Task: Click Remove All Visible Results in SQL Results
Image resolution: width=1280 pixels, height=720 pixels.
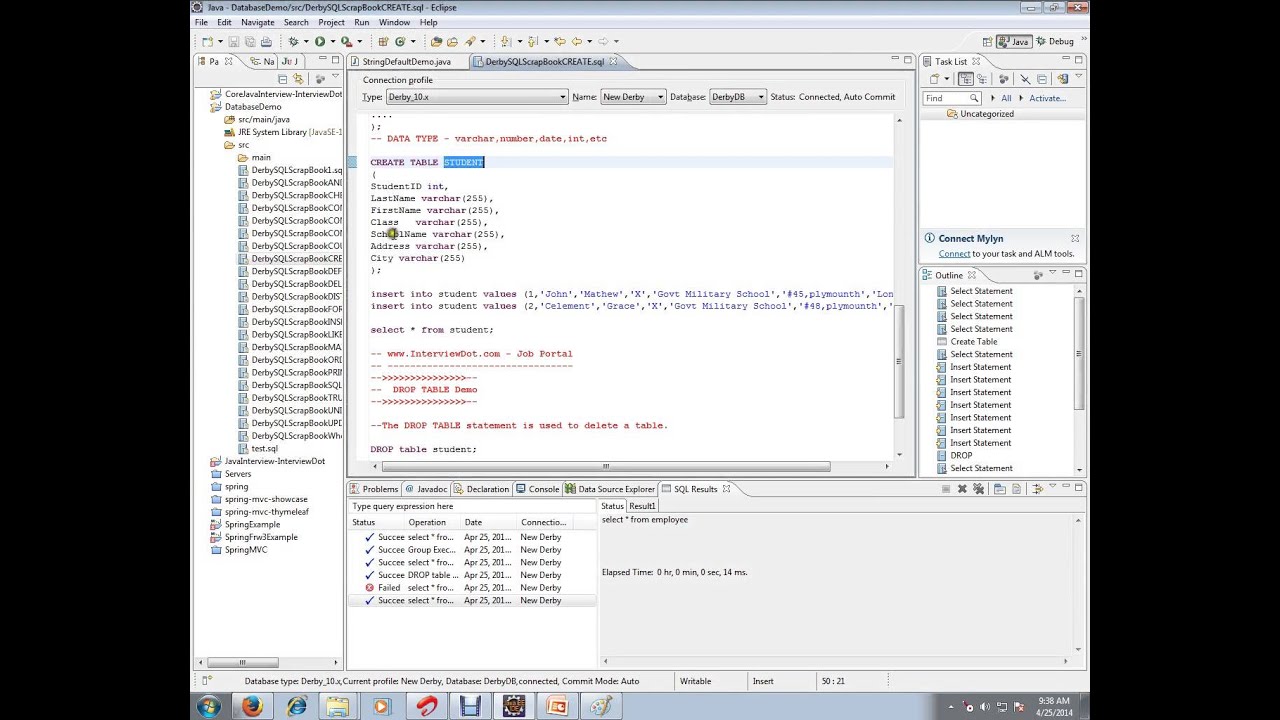Action: pos(980,489)
